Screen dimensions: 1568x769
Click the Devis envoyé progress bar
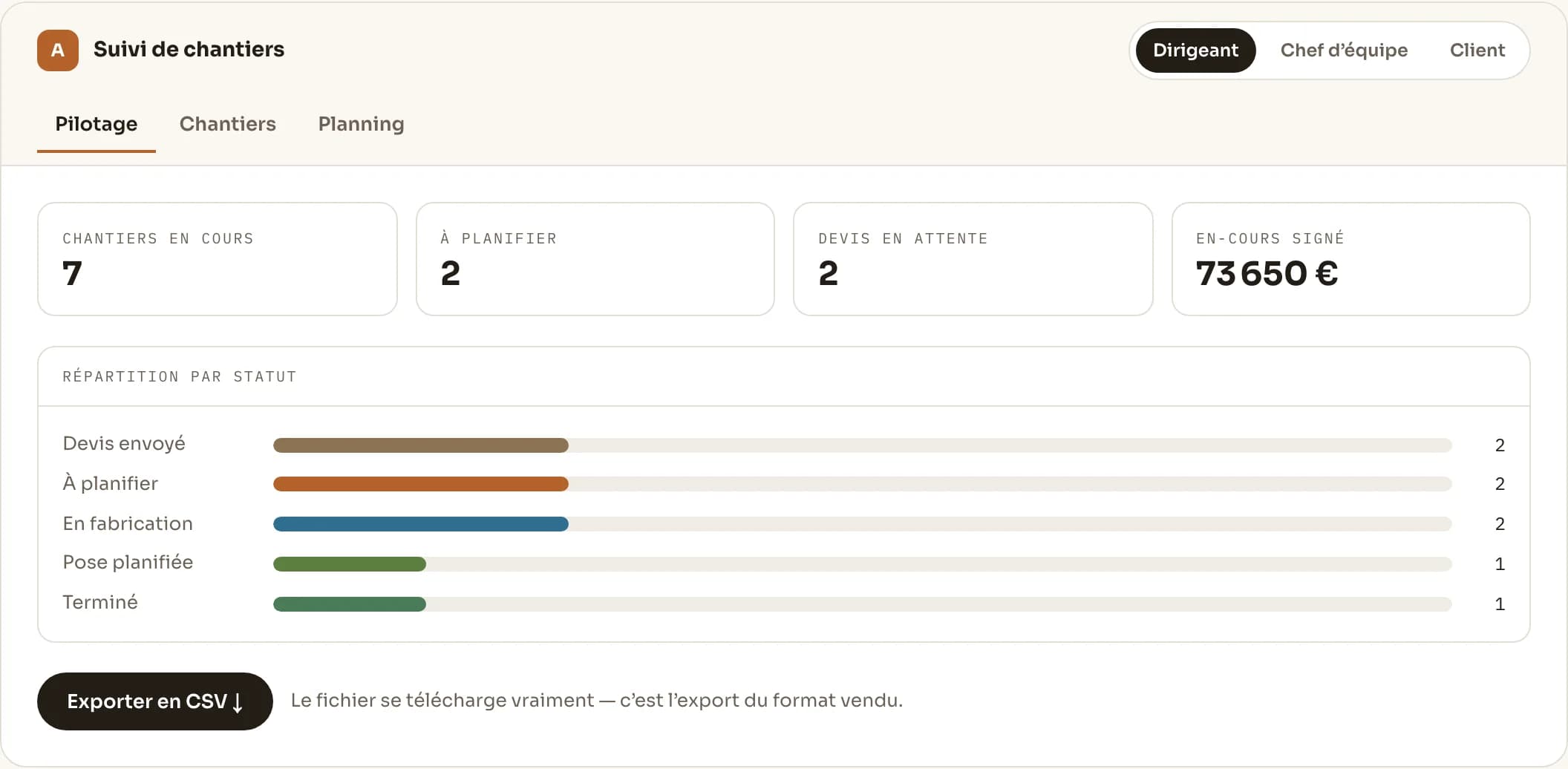coord(863,445)
